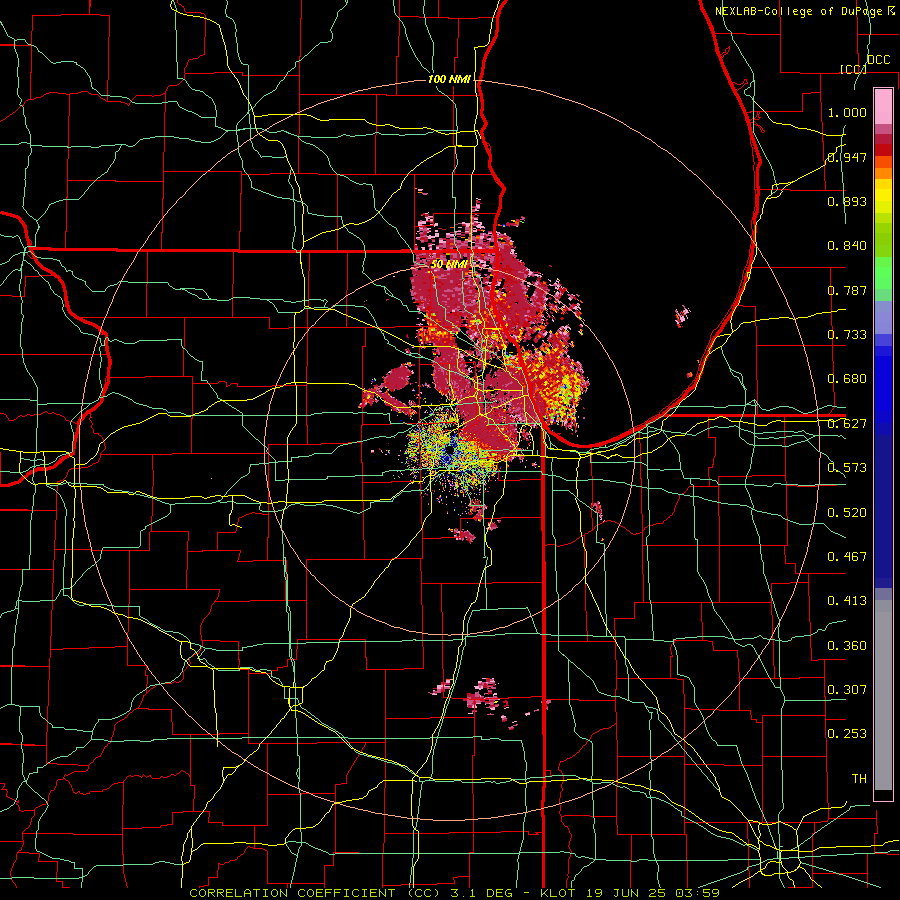Pick the bright blue swatch beside 0.680
900x900 pixels.
(x=883, y=382)
